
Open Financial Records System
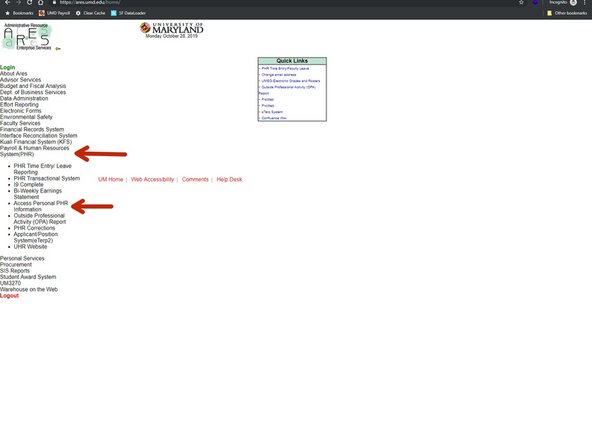[32, 129]
